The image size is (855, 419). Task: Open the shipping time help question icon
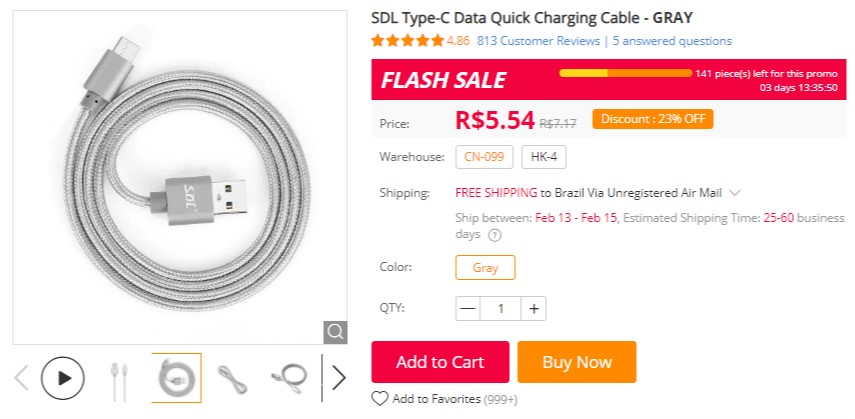tap(494, 234)
